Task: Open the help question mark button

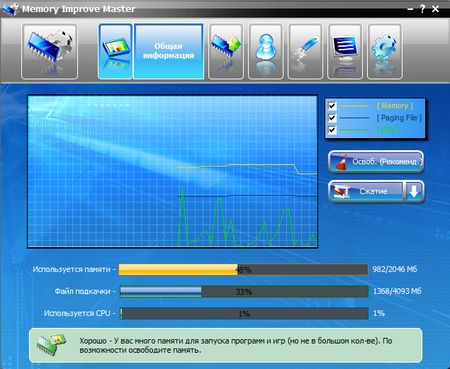Action: (422, 9)
